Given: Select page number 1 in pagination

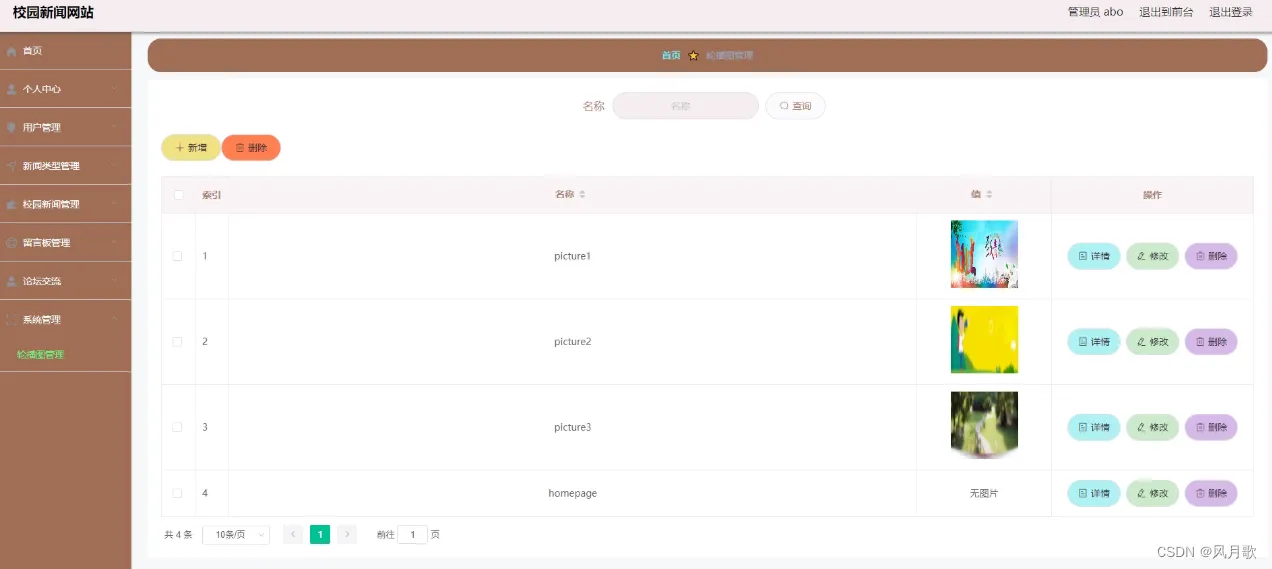Looking at the screenshot, I should point(320,535).
